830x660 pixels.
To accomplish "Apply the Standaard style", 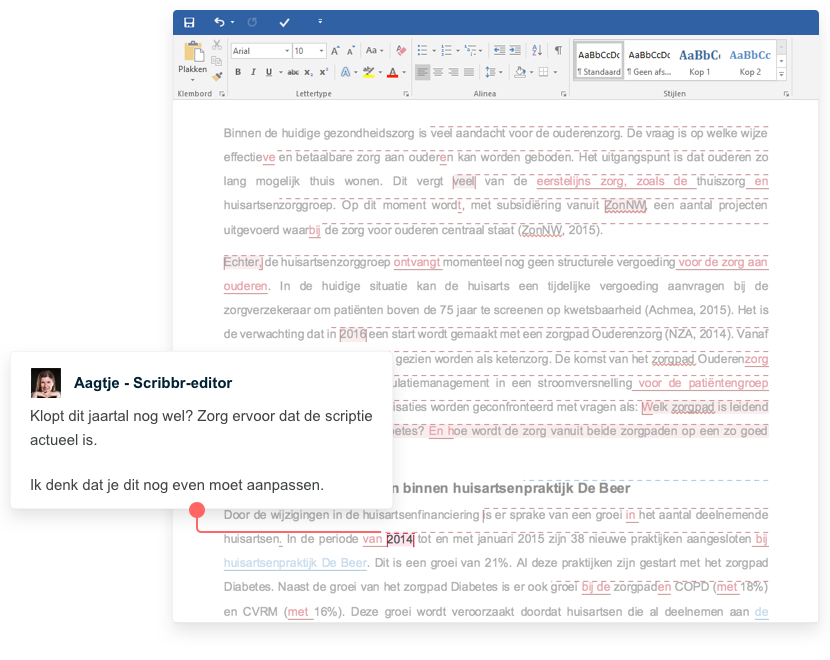I will [599, 61].
